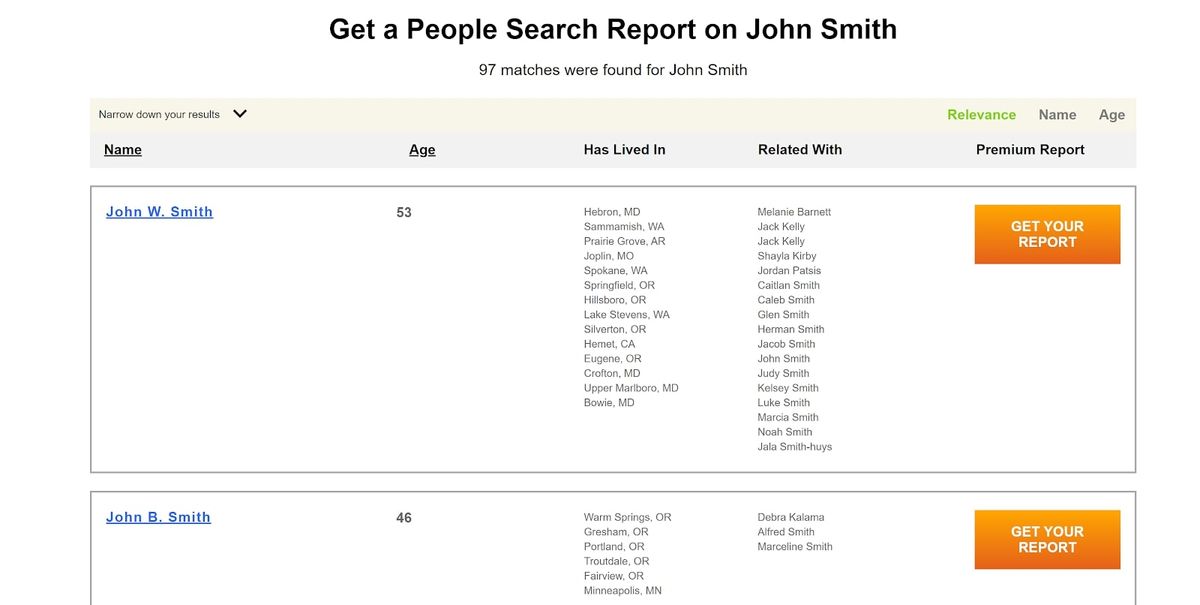Click GET YOUR REPORT for John B. Smith
This screenshot has height=605, width=1200.
tap(1047, 539)
